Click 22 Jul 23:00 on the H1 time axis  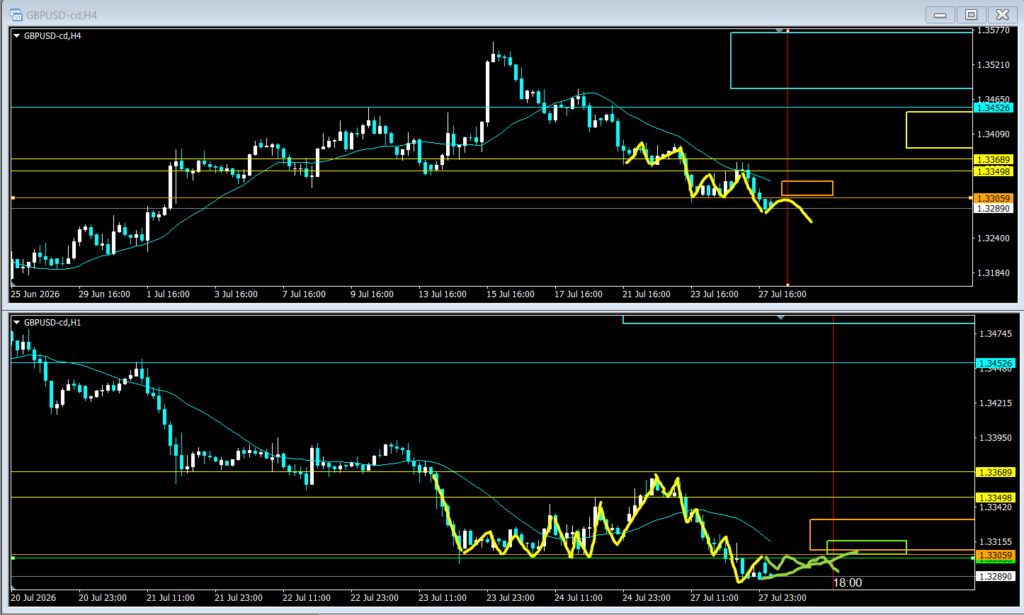tap(374, 598)
